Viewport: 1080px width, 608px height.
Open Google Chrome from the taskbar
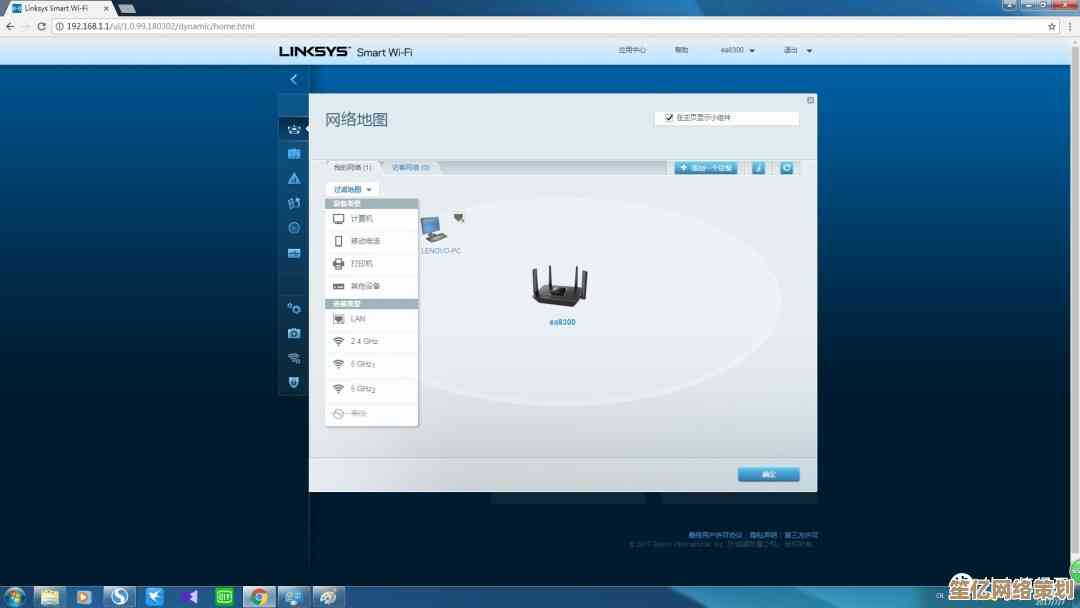tap(259, 597)
